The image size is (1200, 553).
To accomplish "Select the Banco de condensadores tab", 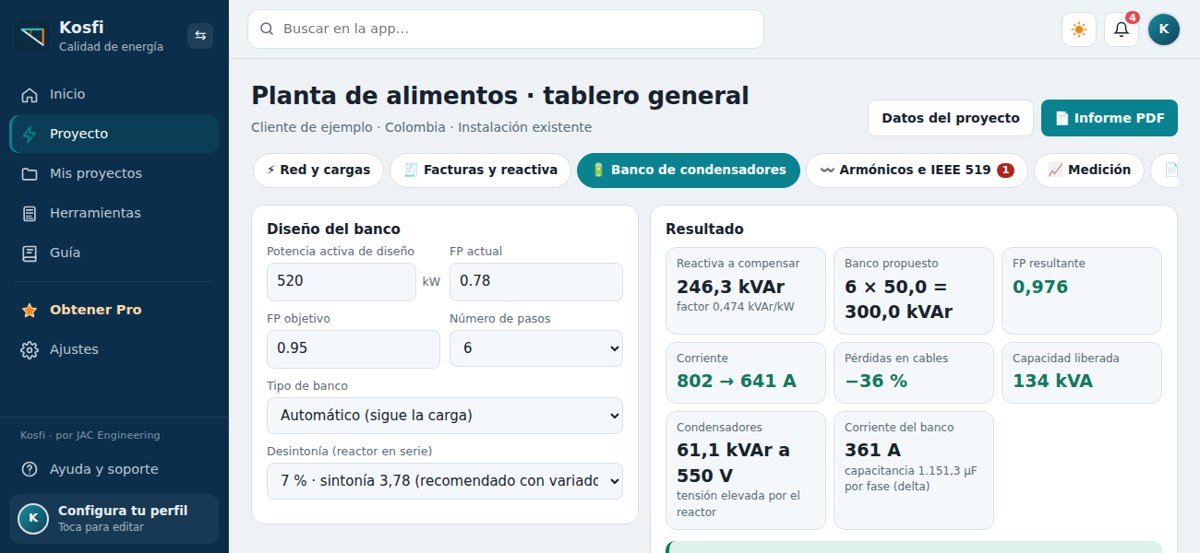I will [688, 170].
